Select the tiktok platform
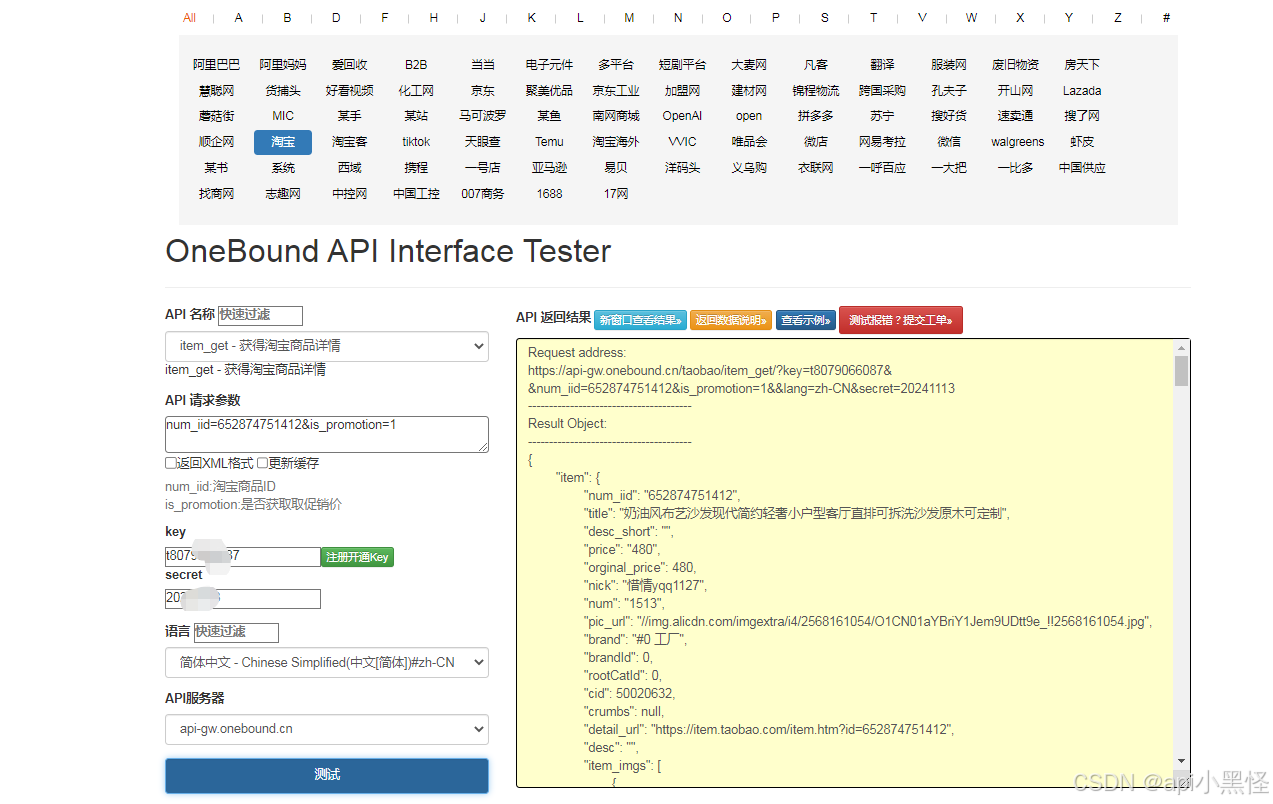The height and width of the screenshot is (804, 1273). pyautogui.click(x=416, y=142)
